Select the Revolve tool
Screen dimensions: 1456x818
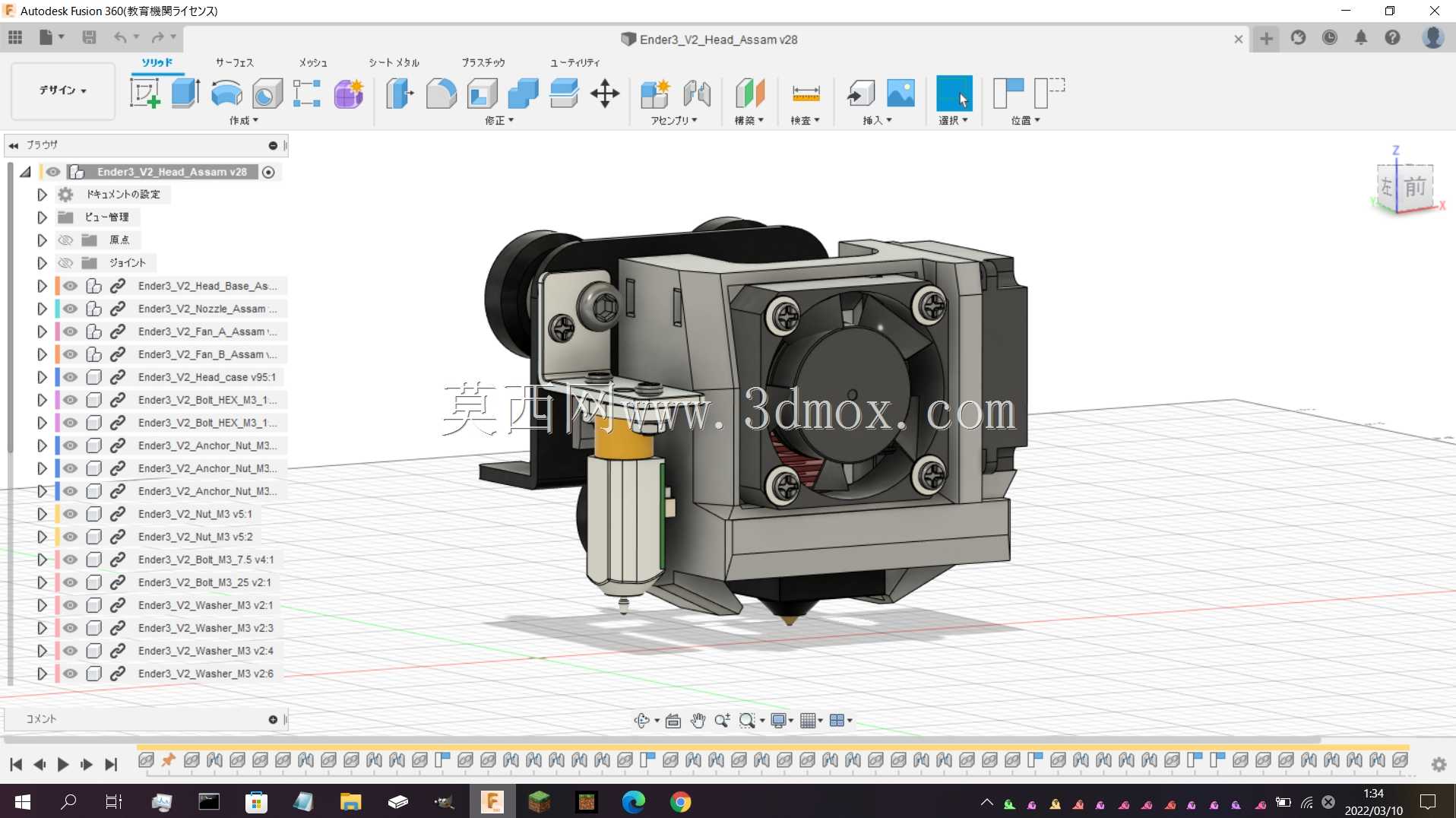pyautogui.click(x=226, y=94)
